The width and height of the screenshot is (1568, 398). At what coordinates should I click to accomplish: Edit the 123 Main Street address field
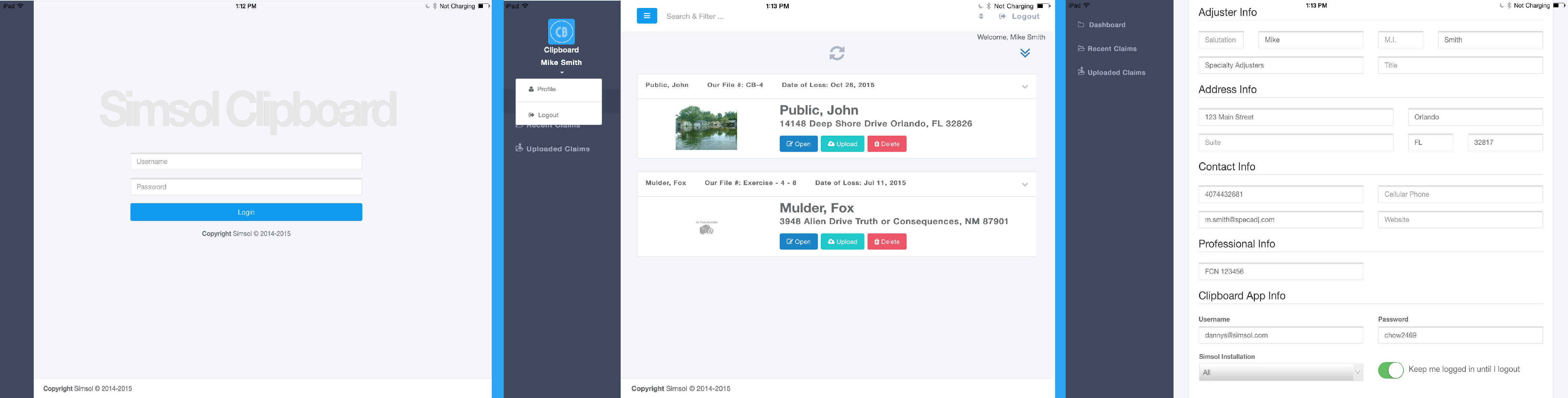click(x=1295, y=117)
